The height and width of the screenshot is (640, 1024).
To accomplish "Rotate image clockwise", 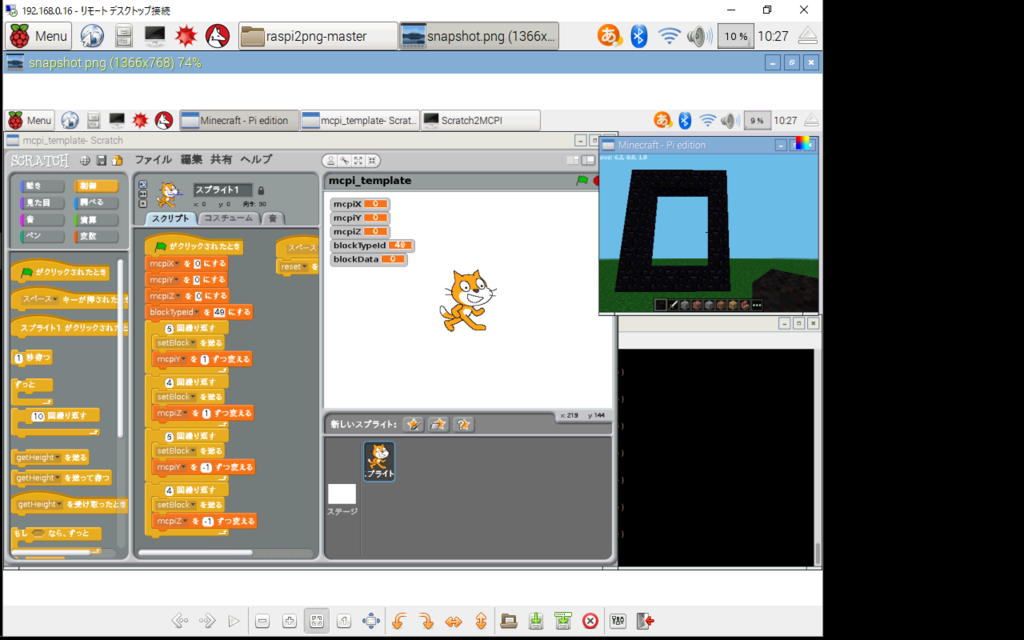I will tap(426, 621).
